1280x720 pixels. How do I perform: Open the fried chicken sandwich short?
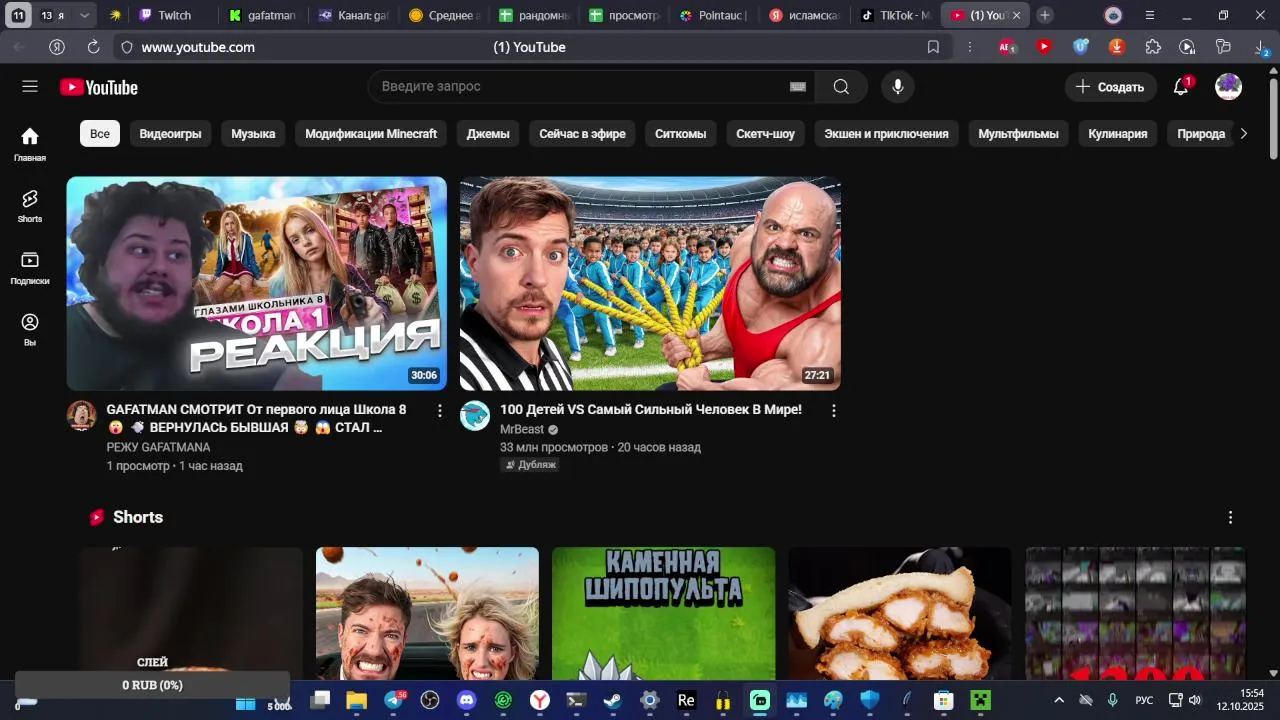coord(899,614)
